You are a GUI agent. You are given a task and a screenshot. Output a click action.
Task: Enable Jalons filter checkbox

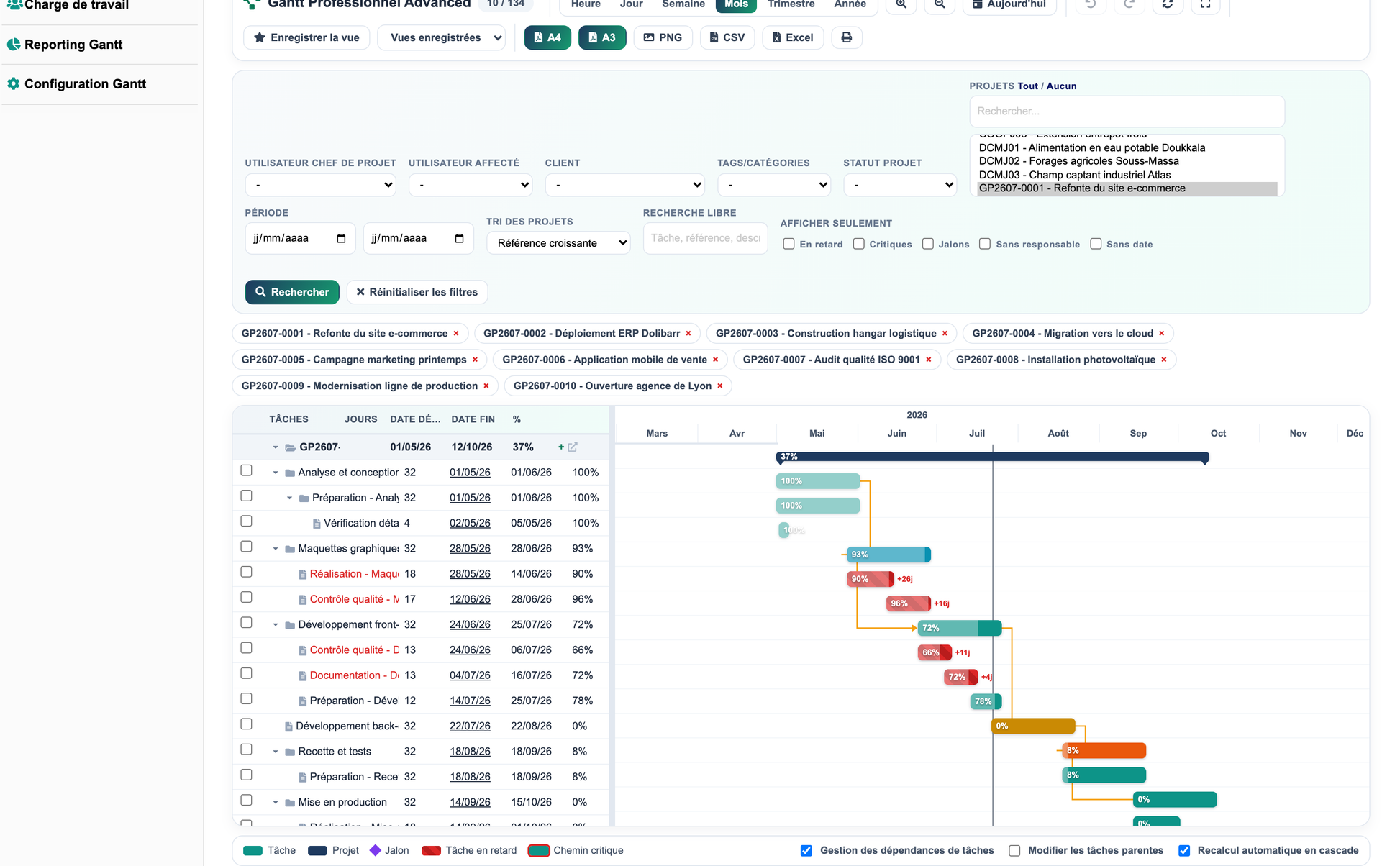click(928, 244)
